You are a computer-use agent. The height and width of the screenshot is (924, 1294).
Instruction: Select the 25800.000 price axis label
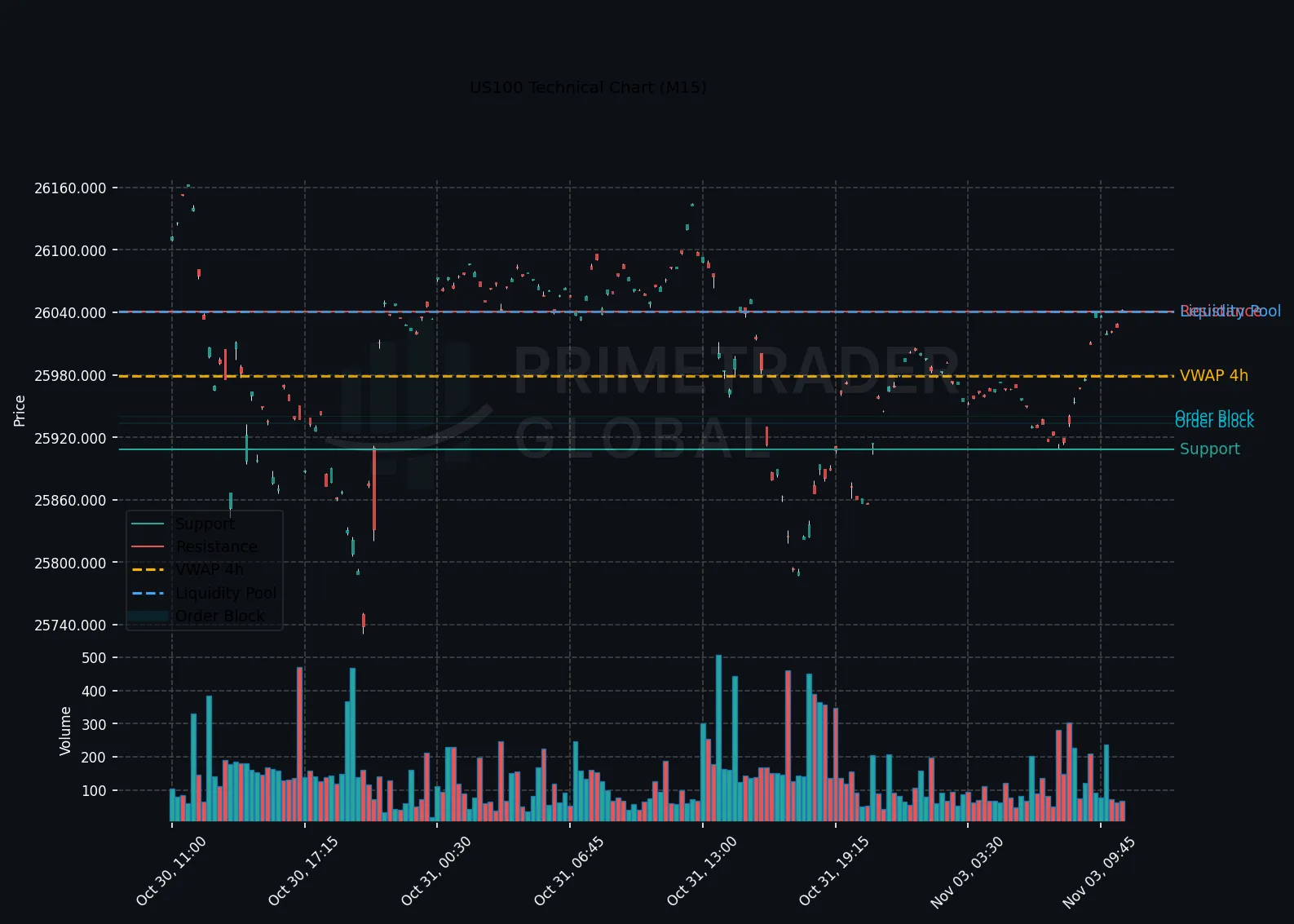(70, 564)
